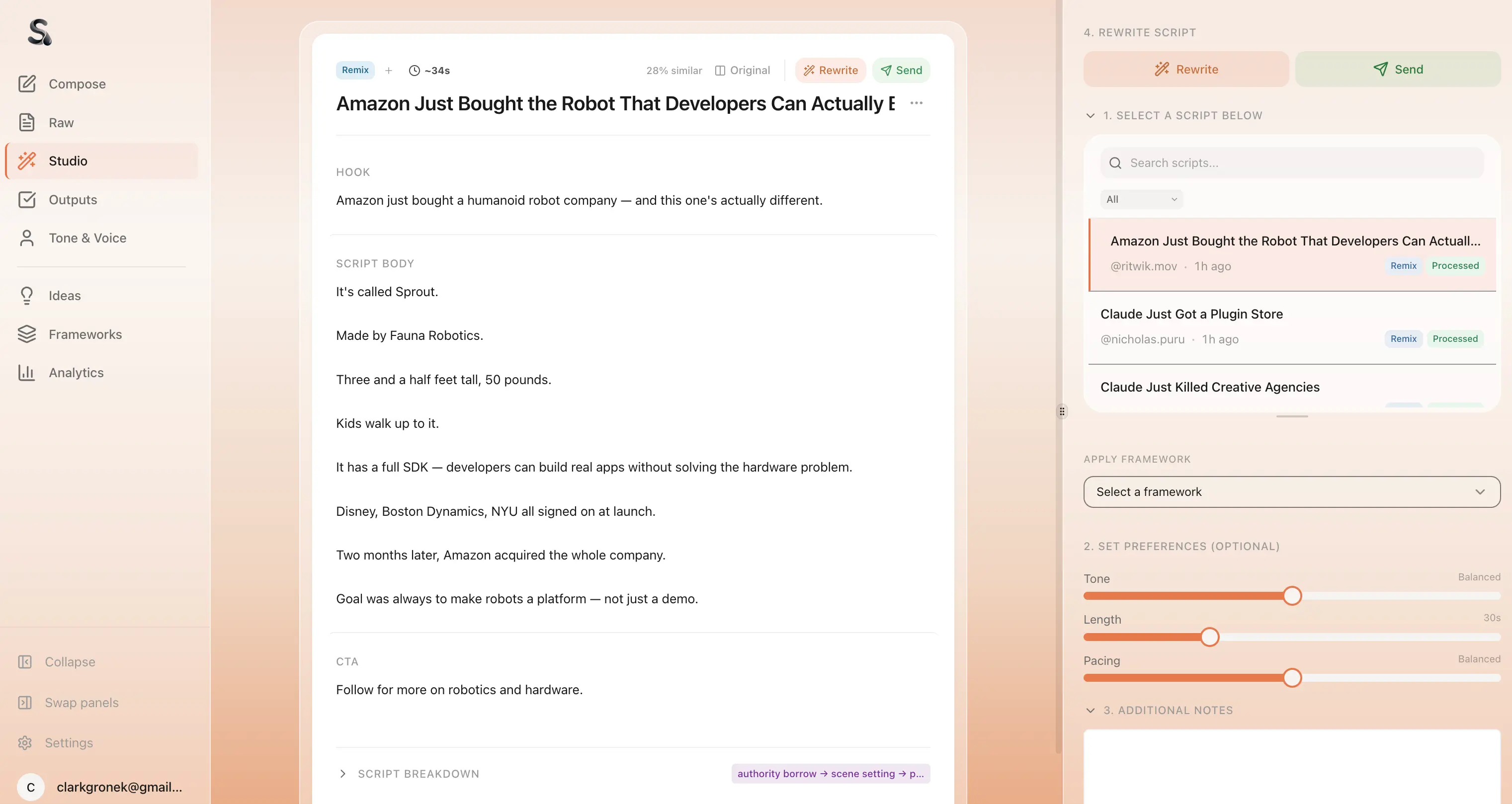Click the Pacing slider handle
The image size is (1512, 804).
[1292, 678]
